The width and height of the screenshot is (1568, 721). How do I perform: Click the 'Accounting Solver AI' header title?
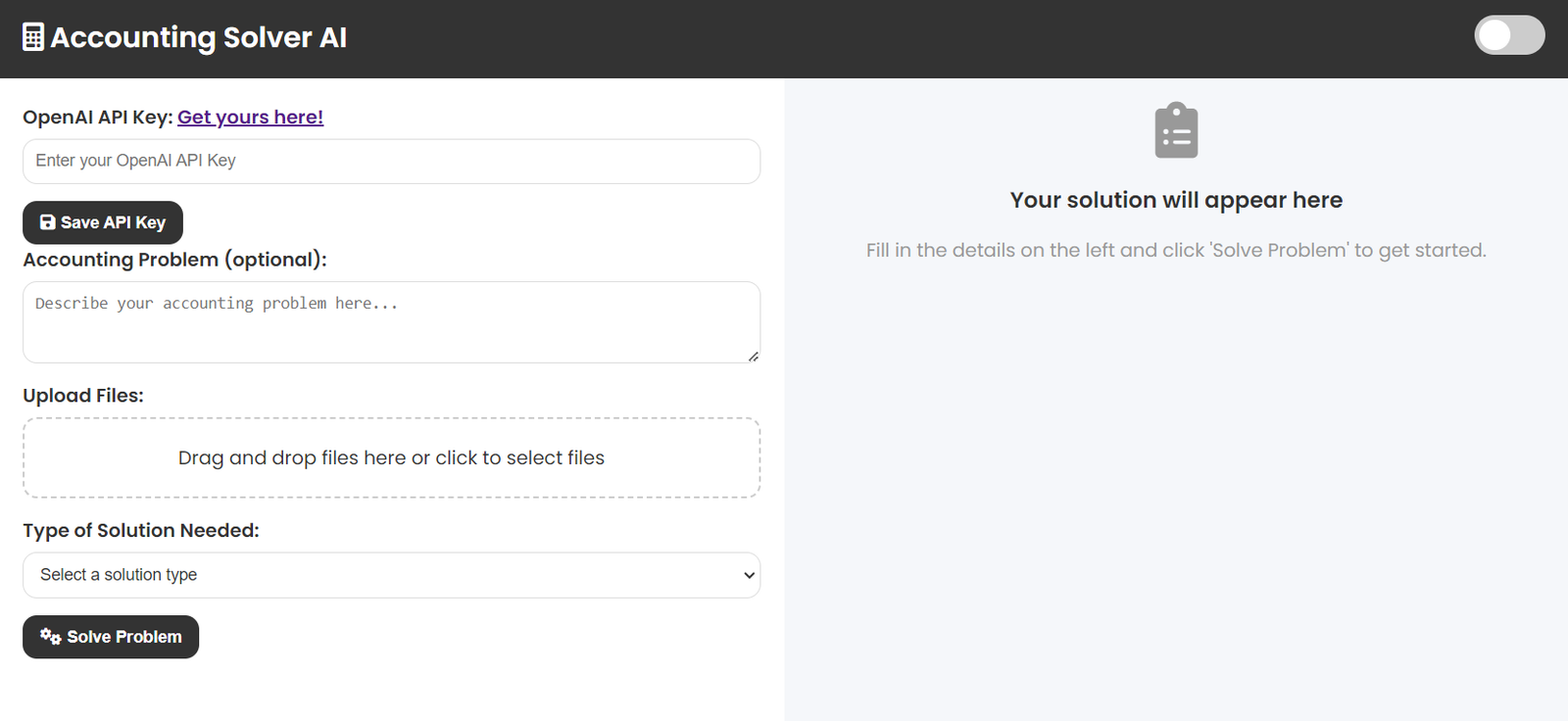pos(198,37)
